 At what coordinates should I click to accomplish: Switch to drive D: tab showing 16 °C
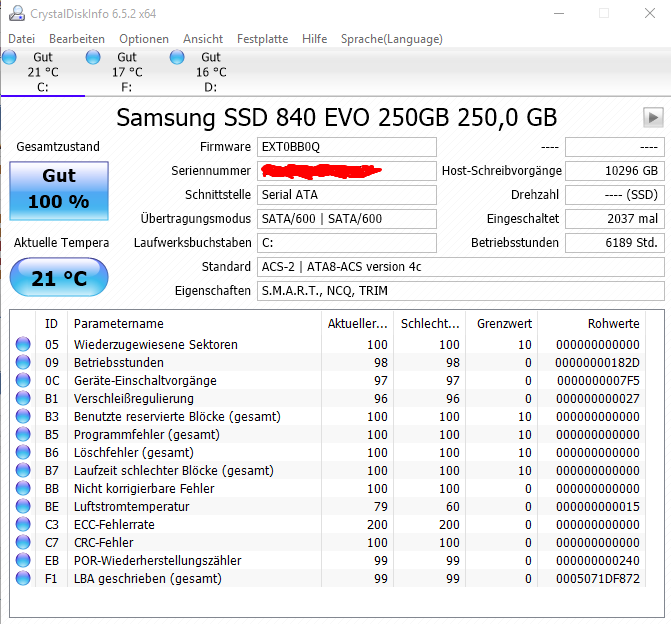pos(211,72)
